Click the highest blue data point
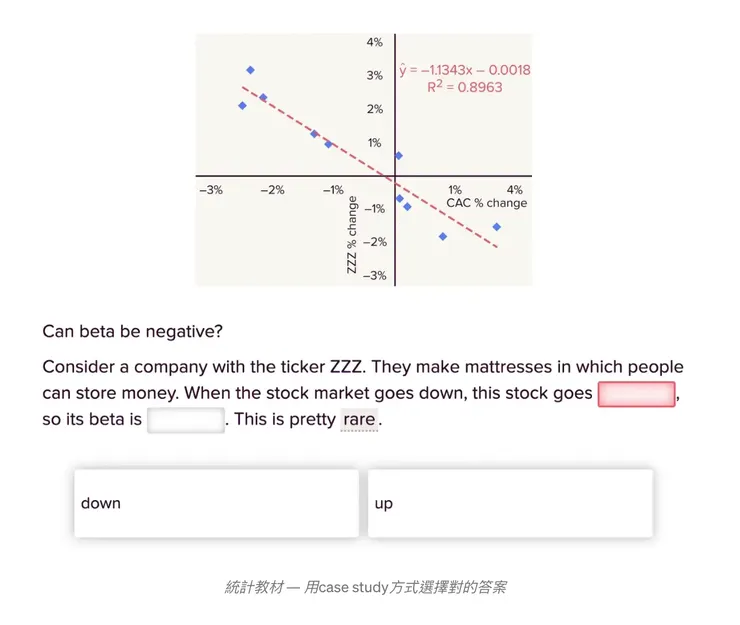740x625 pixels. 250,70
